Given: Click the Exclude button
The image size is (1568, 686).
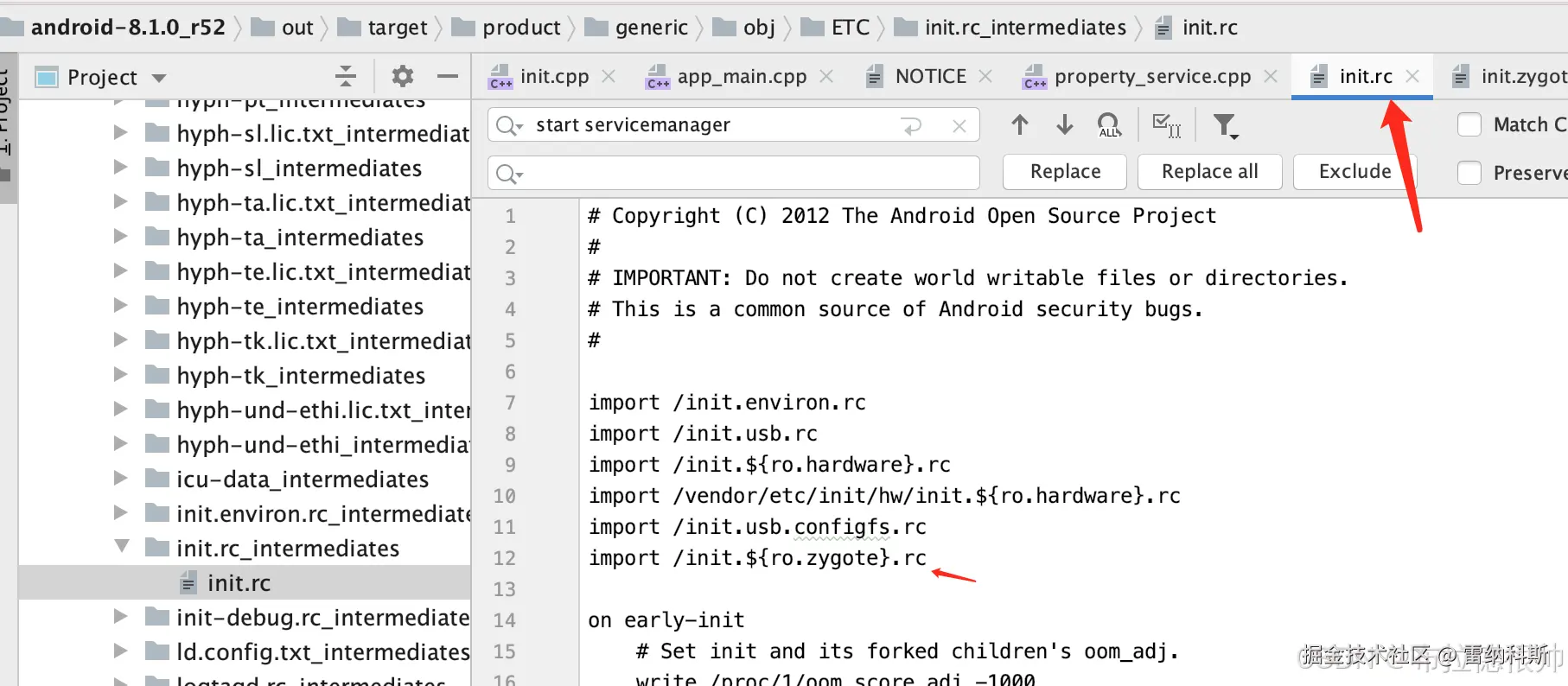Looking at the screenshot, I should (1354, 172).
